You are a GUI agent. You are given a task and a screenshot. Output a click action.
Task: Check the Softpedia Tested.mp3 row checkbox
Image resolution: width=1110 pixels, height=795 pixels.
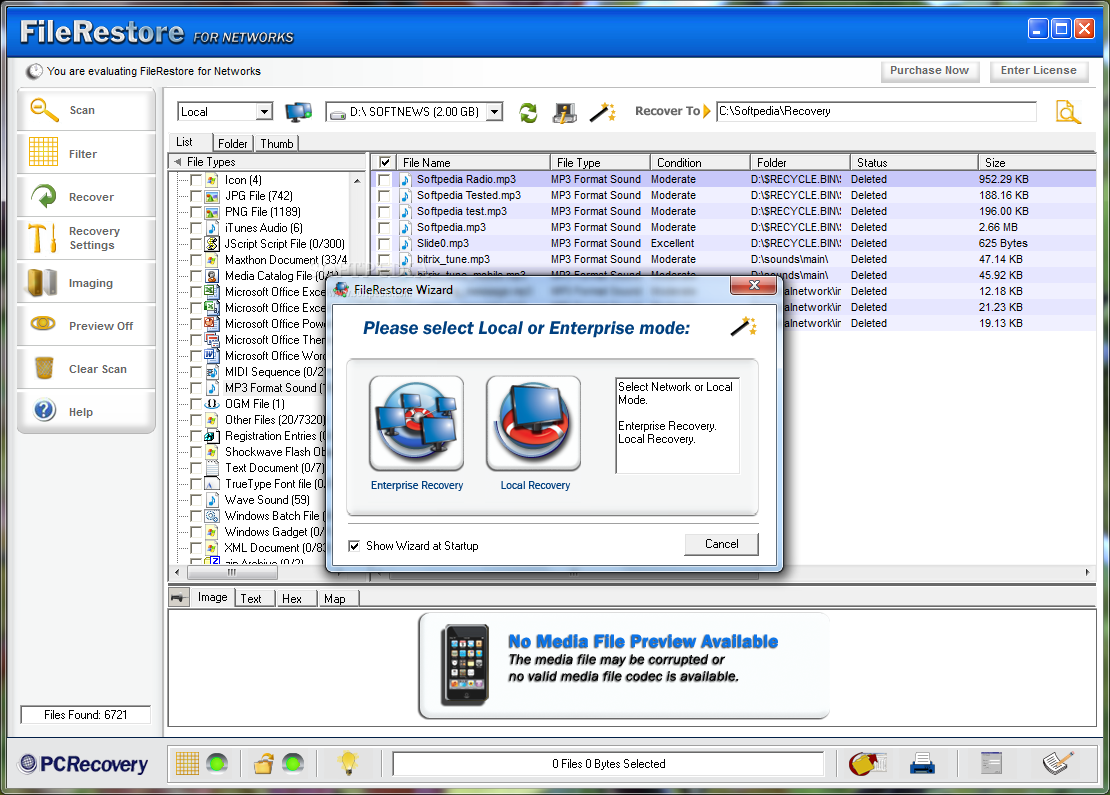(384, 195)
